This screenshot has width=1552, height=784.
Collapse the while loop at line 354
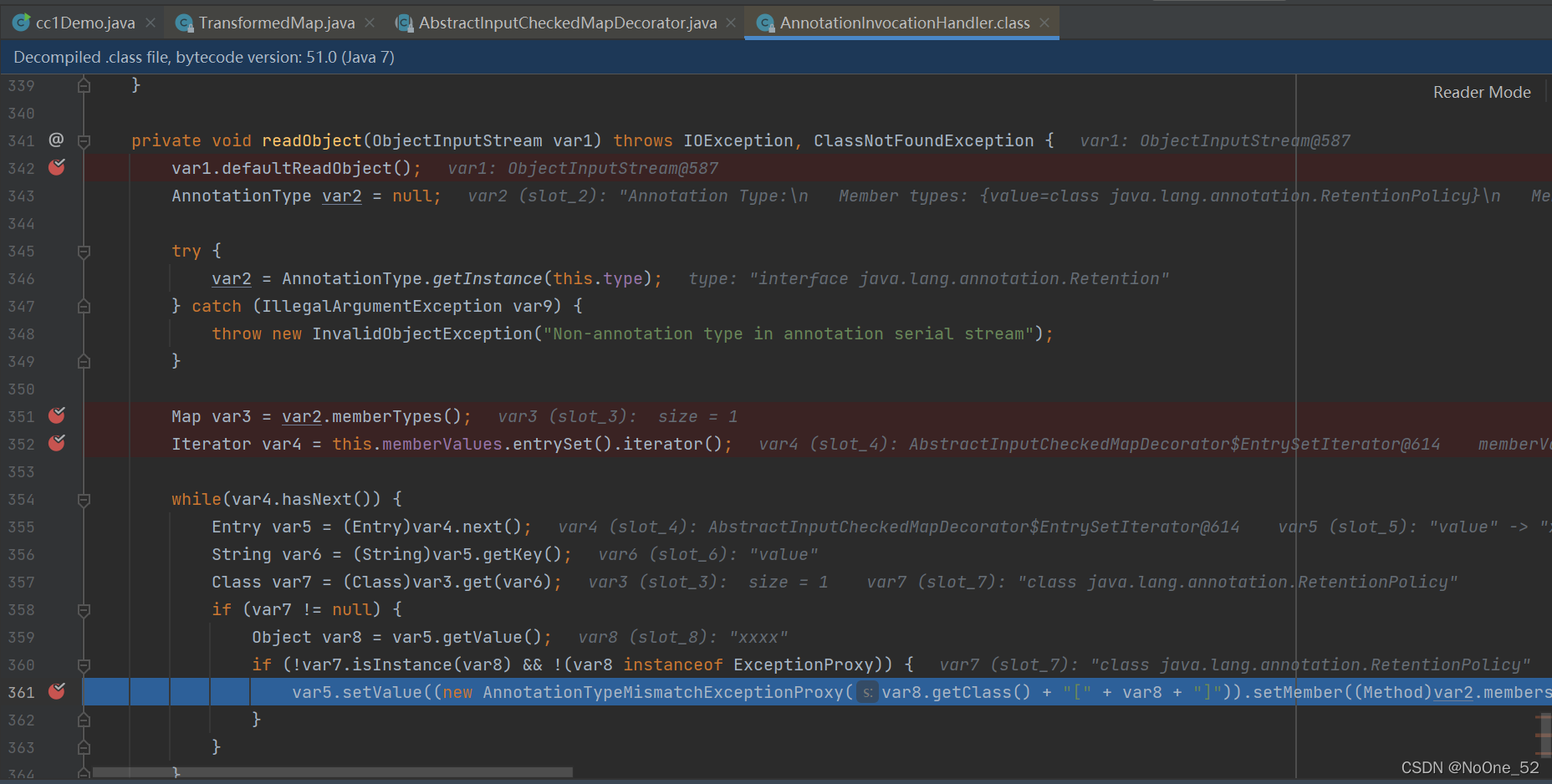84,500
